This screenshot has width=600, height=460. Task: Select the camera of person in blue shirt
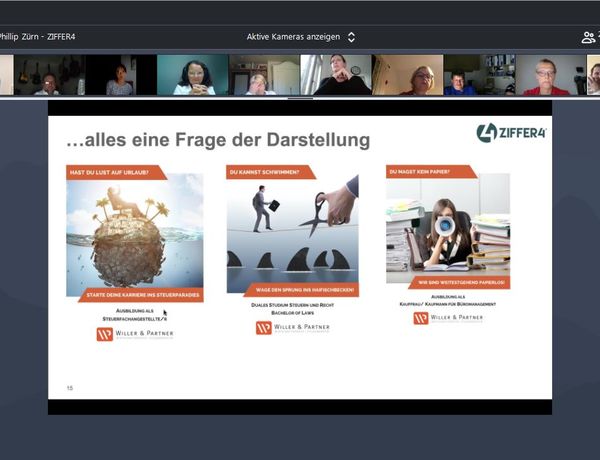460,75
